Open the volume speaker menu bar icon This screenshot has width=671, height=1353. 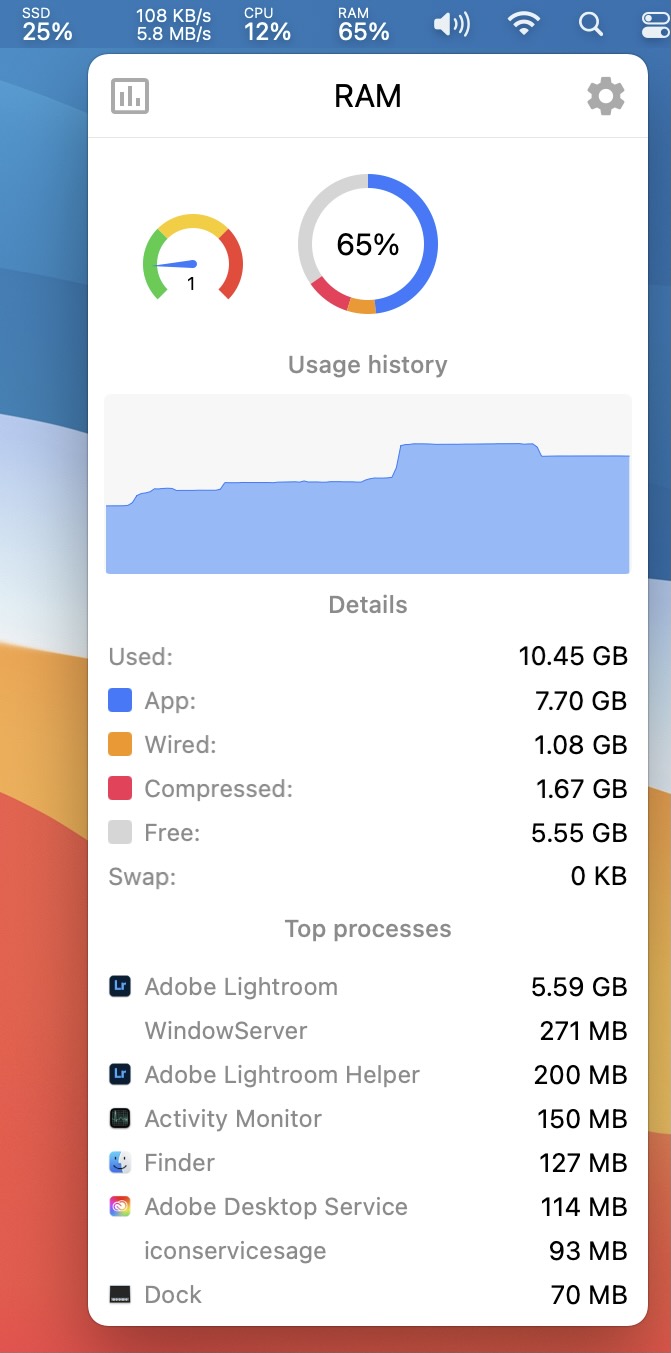click(x=451, y=24)
